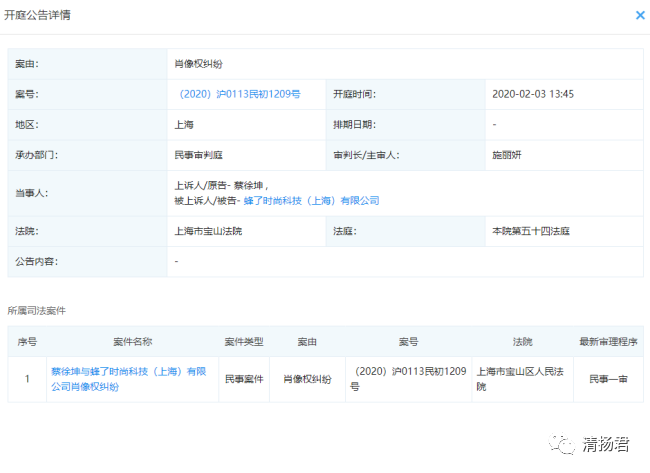
Task: Click the 开庭公告详情 title
Action: click(39, 15)
